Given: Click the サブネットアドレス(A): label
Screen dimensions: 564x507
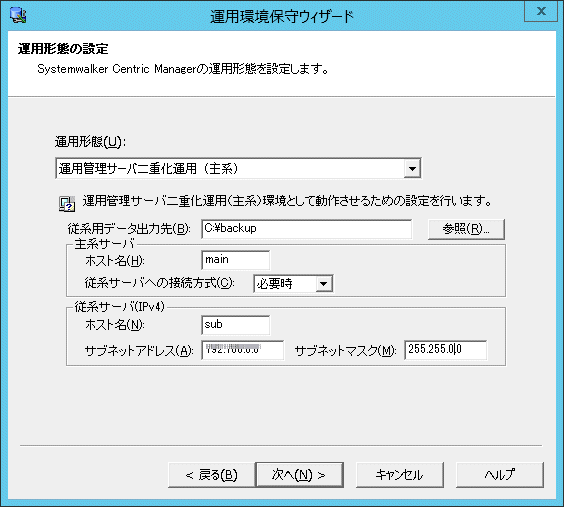Looking at the screenshot, I should [x=139, y=350].
